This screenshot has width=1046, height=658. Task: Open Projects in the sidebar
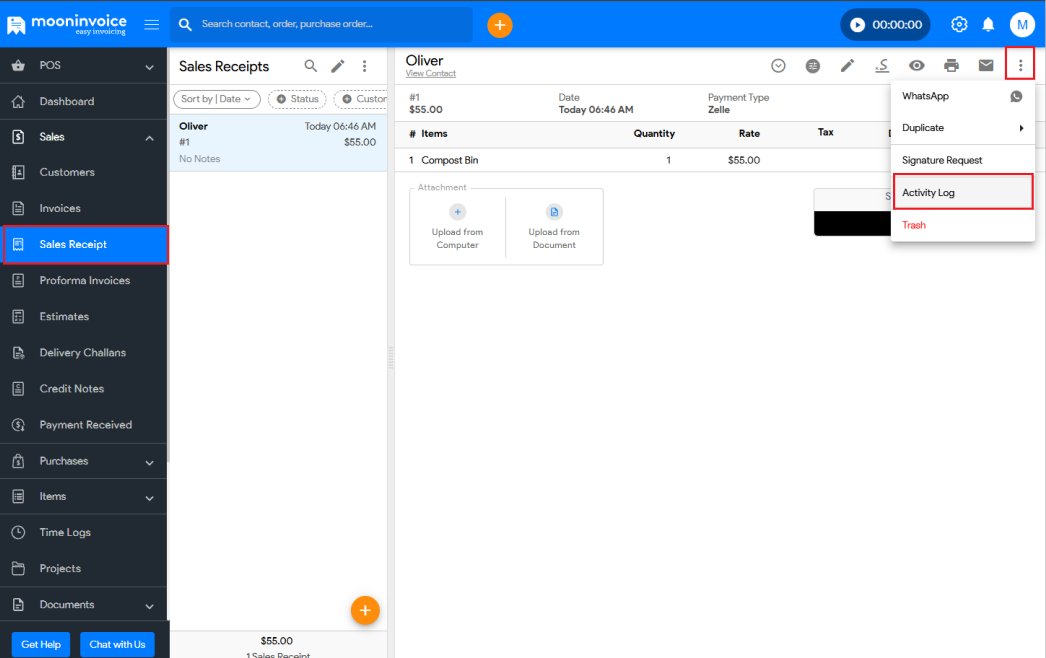[x=83, y=569]
